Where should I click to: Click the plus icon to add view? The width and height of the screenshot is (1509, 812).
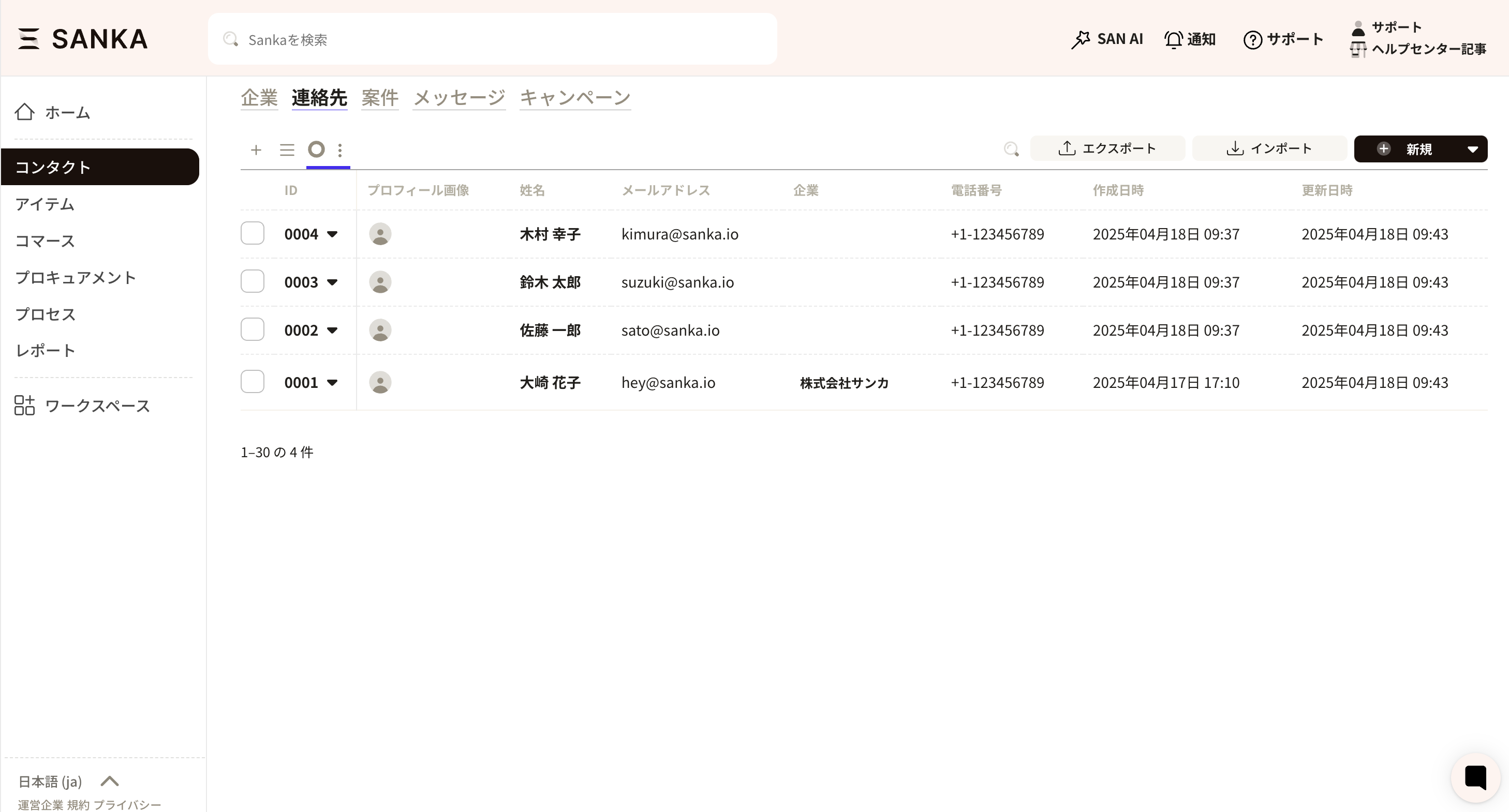click(x=256, y=150)
